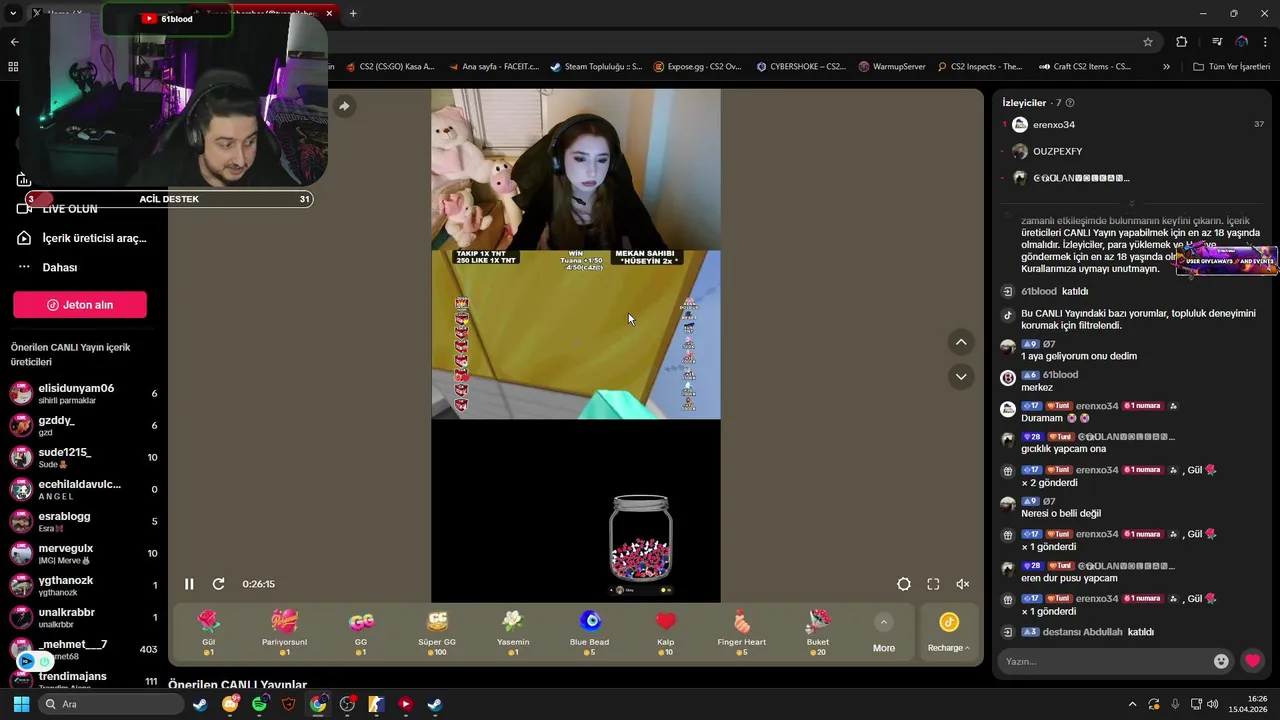This screenshot has height=720, width=1280.
Task: Open merveguIx recommended live stream
Action: (83, 553)
